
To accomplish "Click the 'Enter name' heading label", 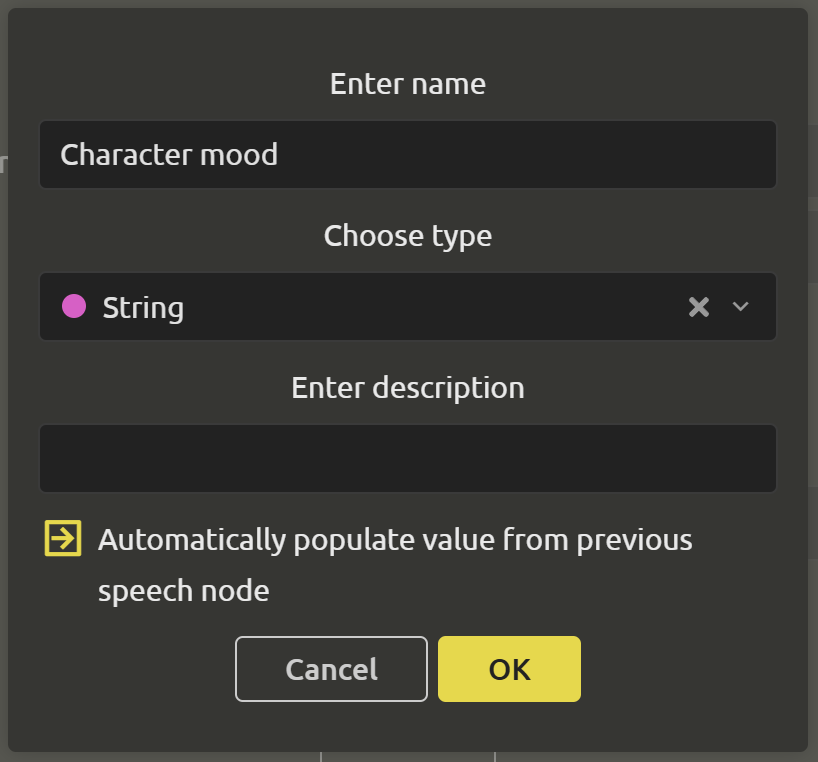I will (x=408, y=84).
